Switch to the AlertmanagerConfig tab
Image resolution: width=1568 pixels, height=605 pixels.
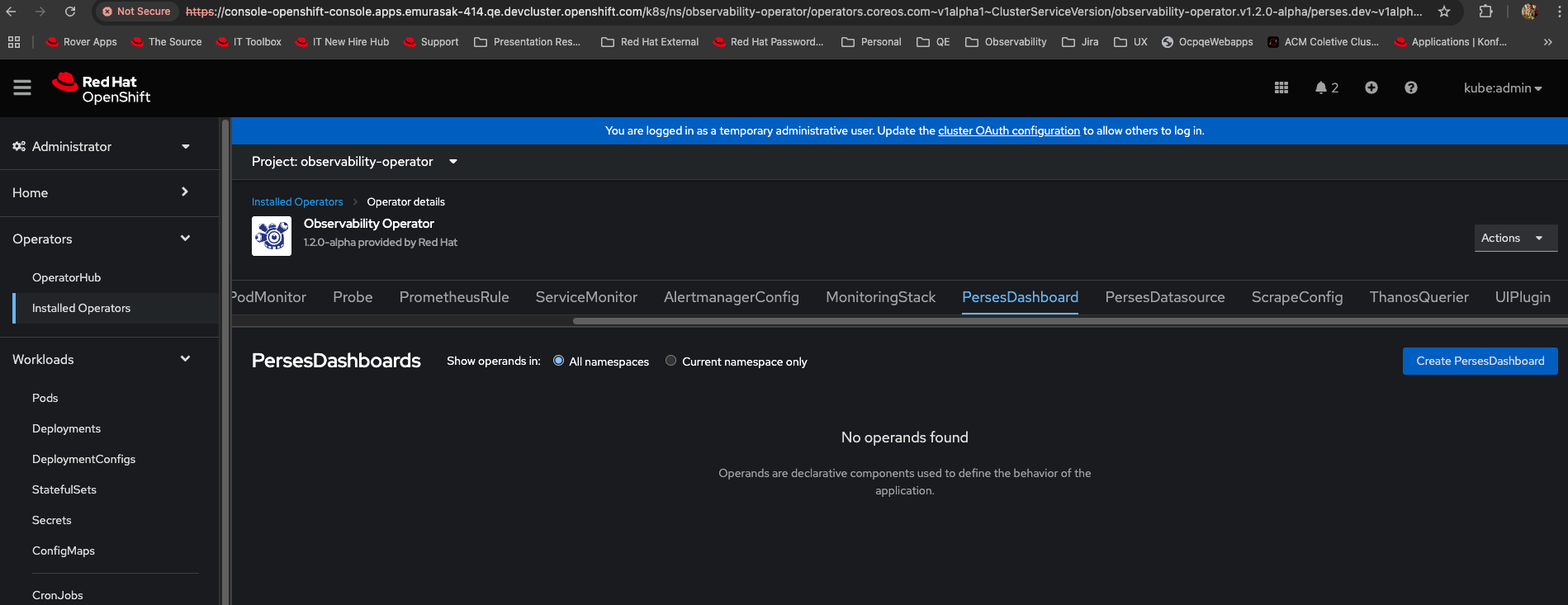pos(732,297)
